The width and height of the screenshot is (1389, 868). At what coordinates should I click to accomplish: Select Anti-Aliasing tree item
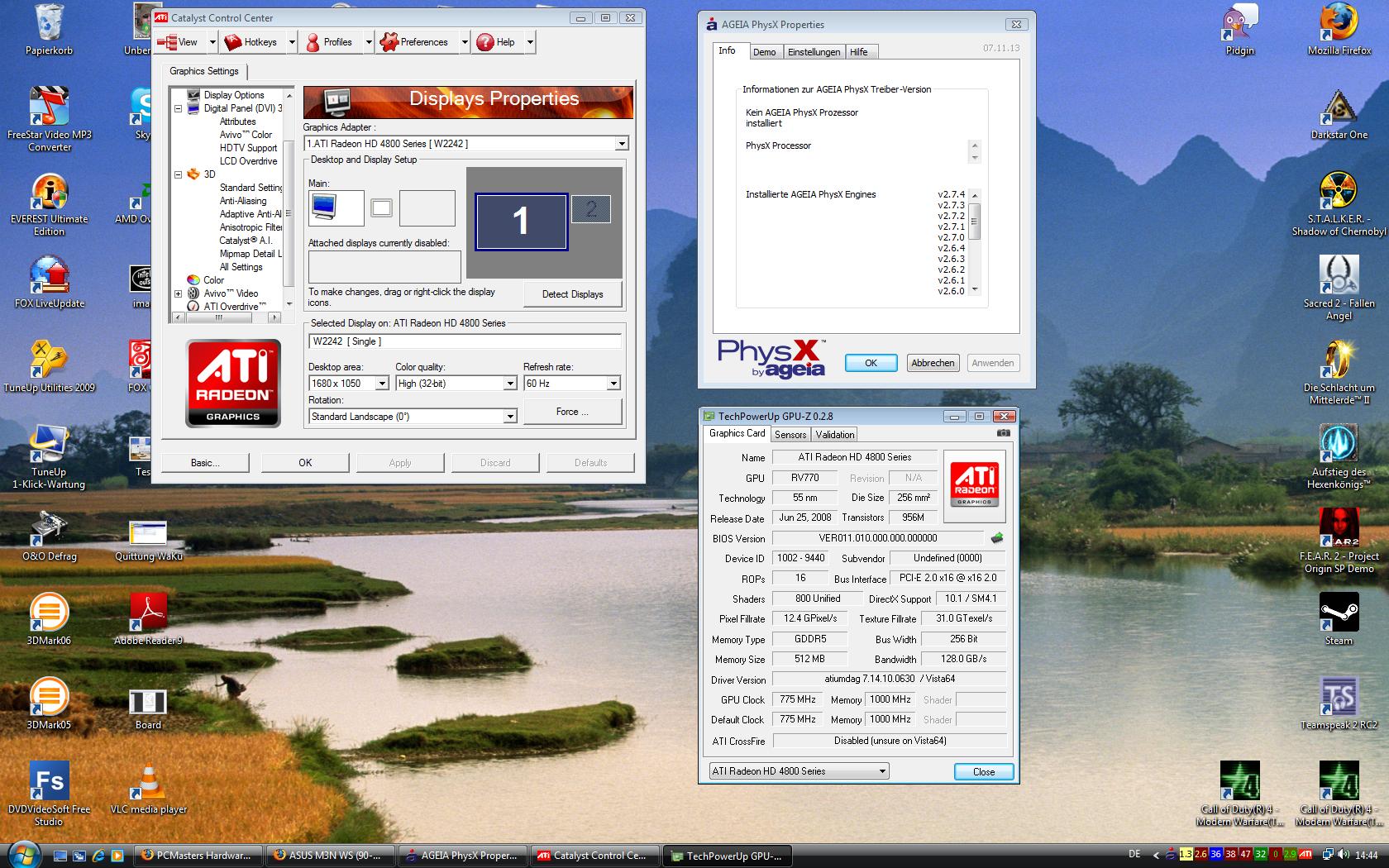[243, 201]
